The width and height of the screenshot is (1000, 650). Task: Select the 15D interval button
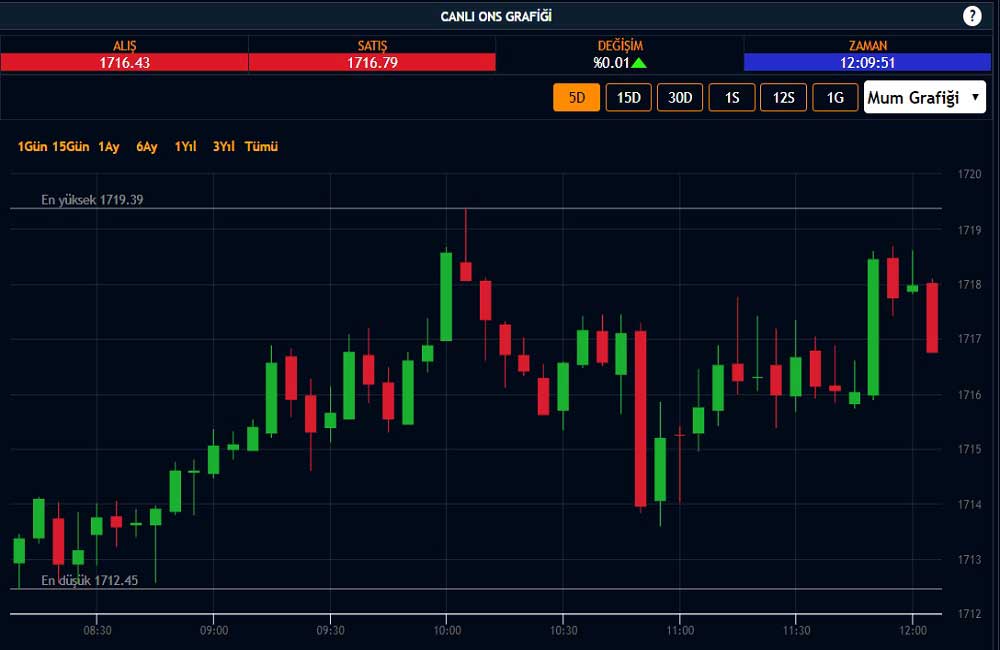[628, 98]
